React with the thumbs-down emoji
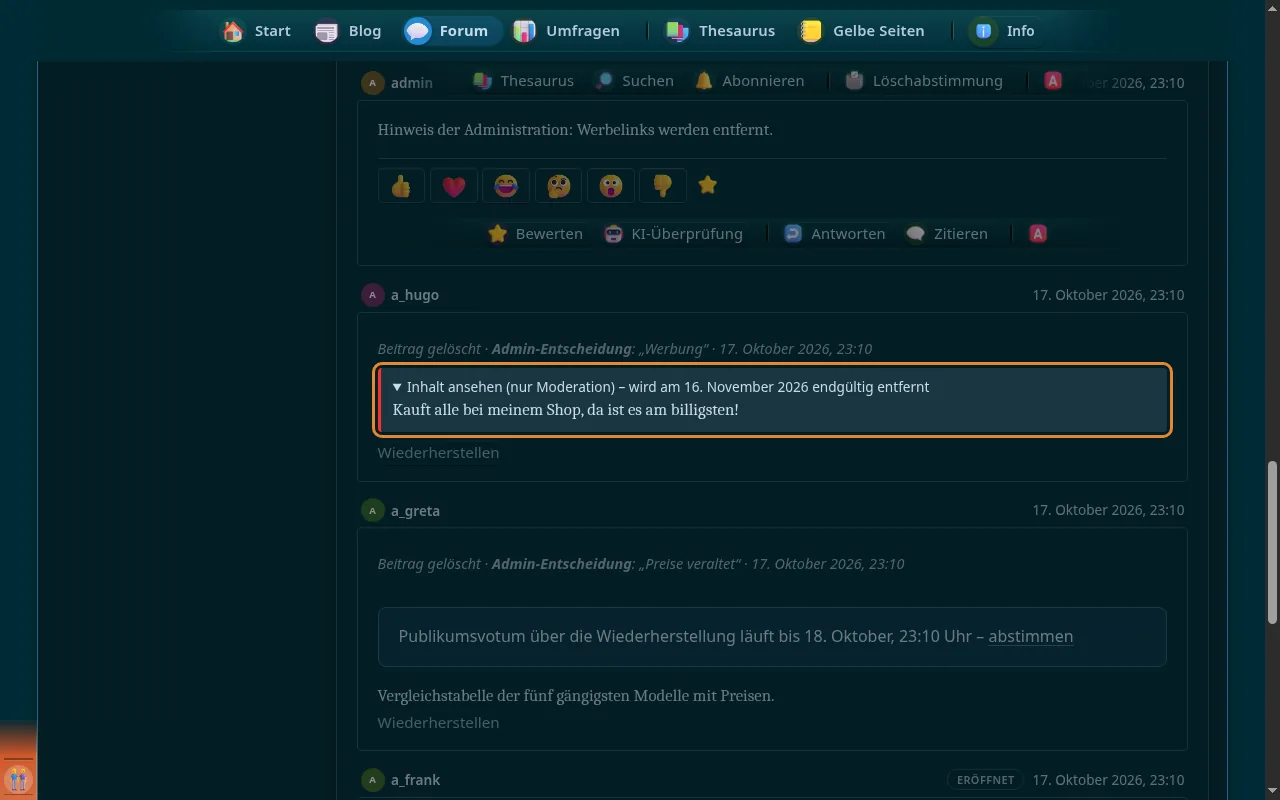The width and height of the screenshot is (1280, 800). pyautogui.click(x=662, y=185)
